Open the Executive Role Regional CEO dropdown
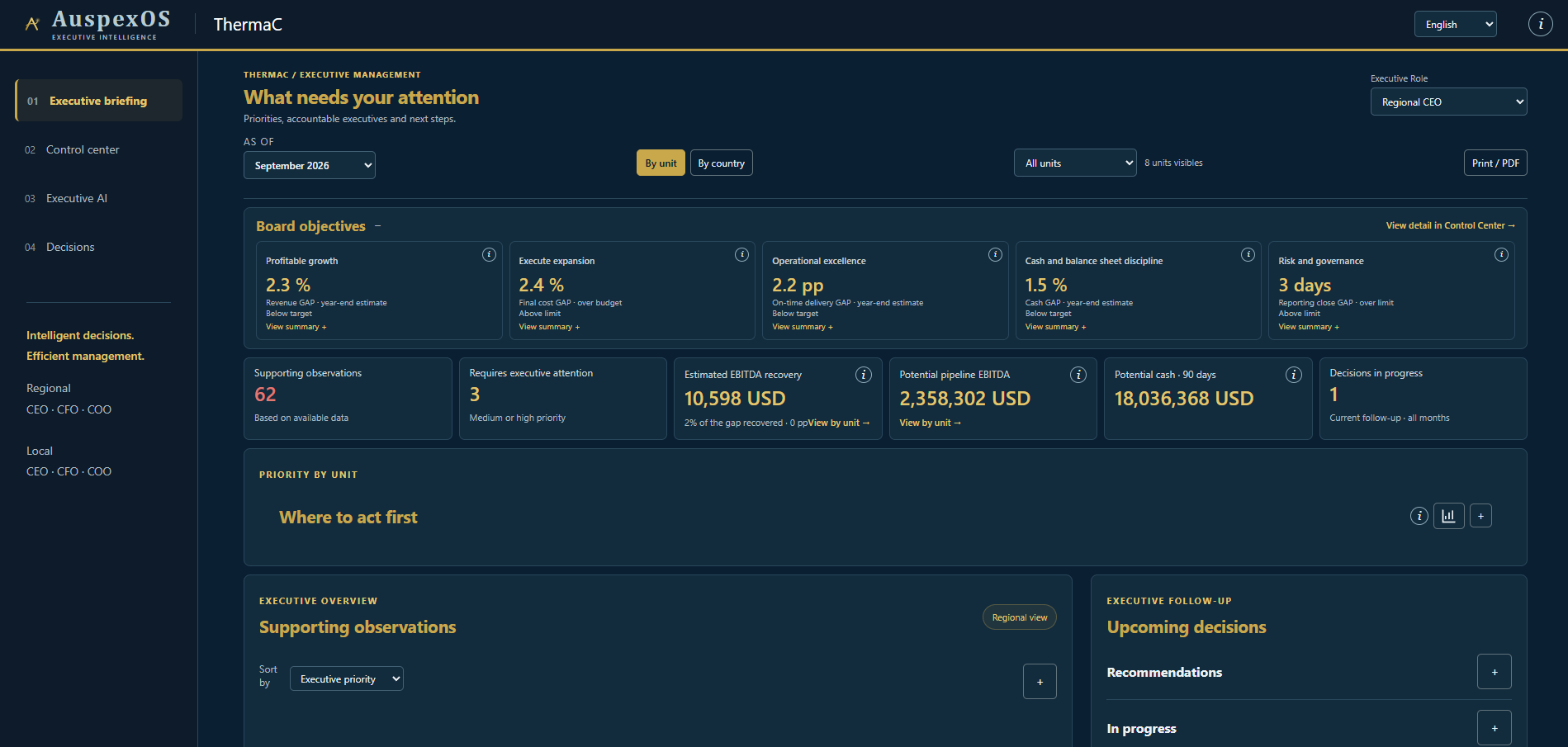The width and height of the screenshot is (1568, 747). point(1448,102)
